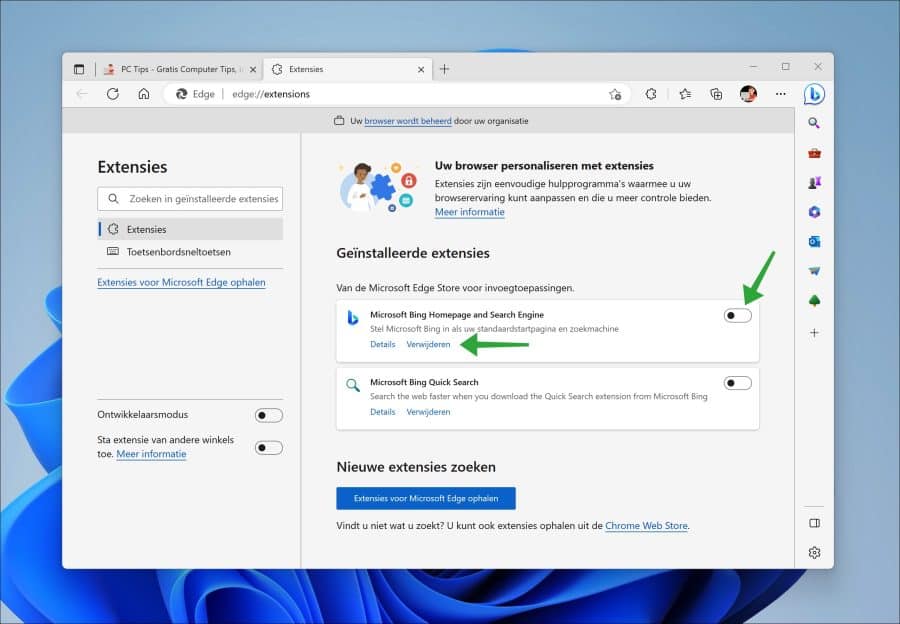This screenshot has height=624, width=900.
Task: Open the sidebar green tree icon
Action: [x=814, y=301]
